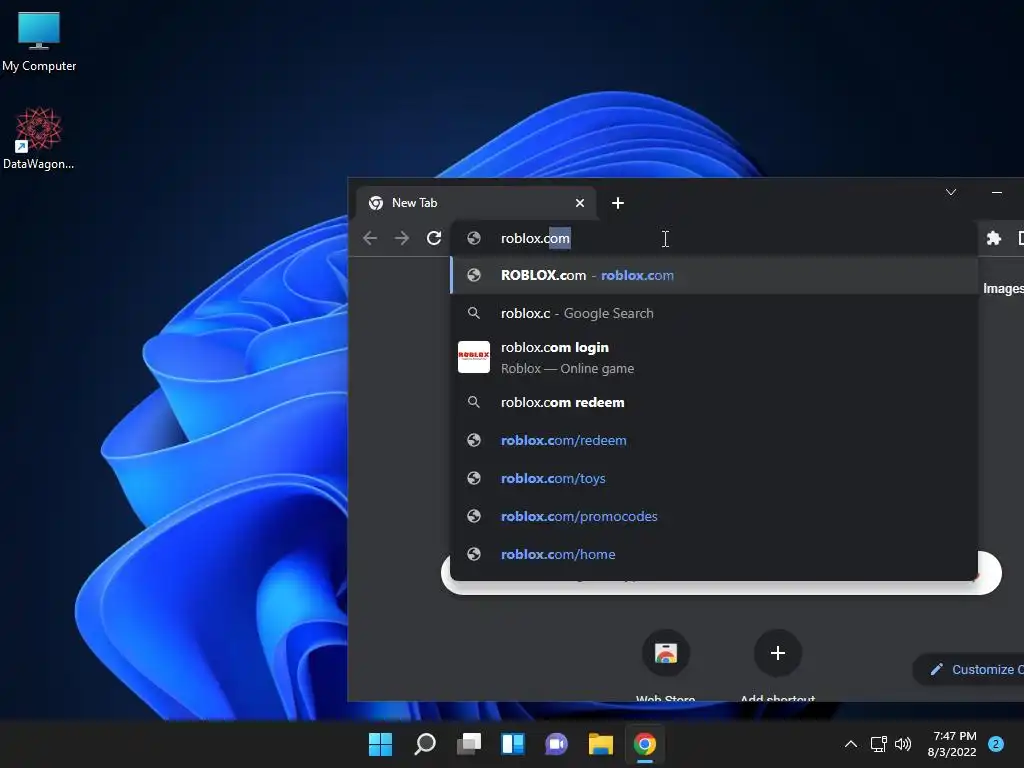Open taskbar Search magnifier
Screen dimensions: 1024x768
point(424,744)
